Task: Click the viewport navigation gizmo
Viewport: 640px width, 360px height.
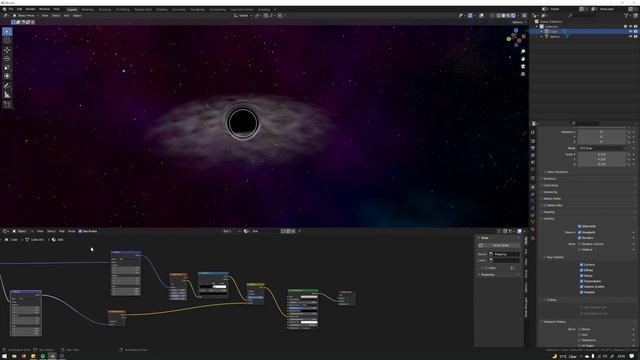Action: click(516, 38)
